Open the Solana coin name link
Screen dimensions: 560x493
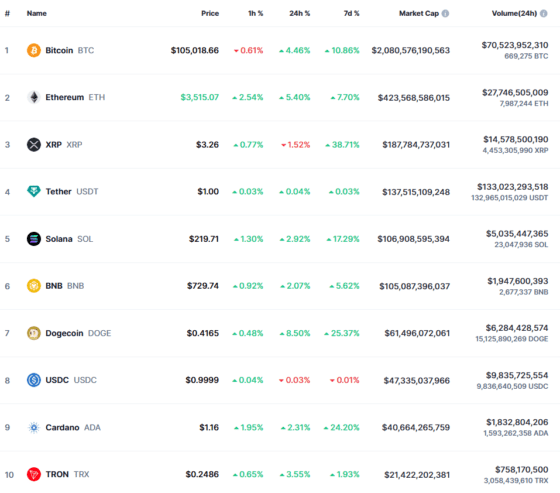coord(59,239)
